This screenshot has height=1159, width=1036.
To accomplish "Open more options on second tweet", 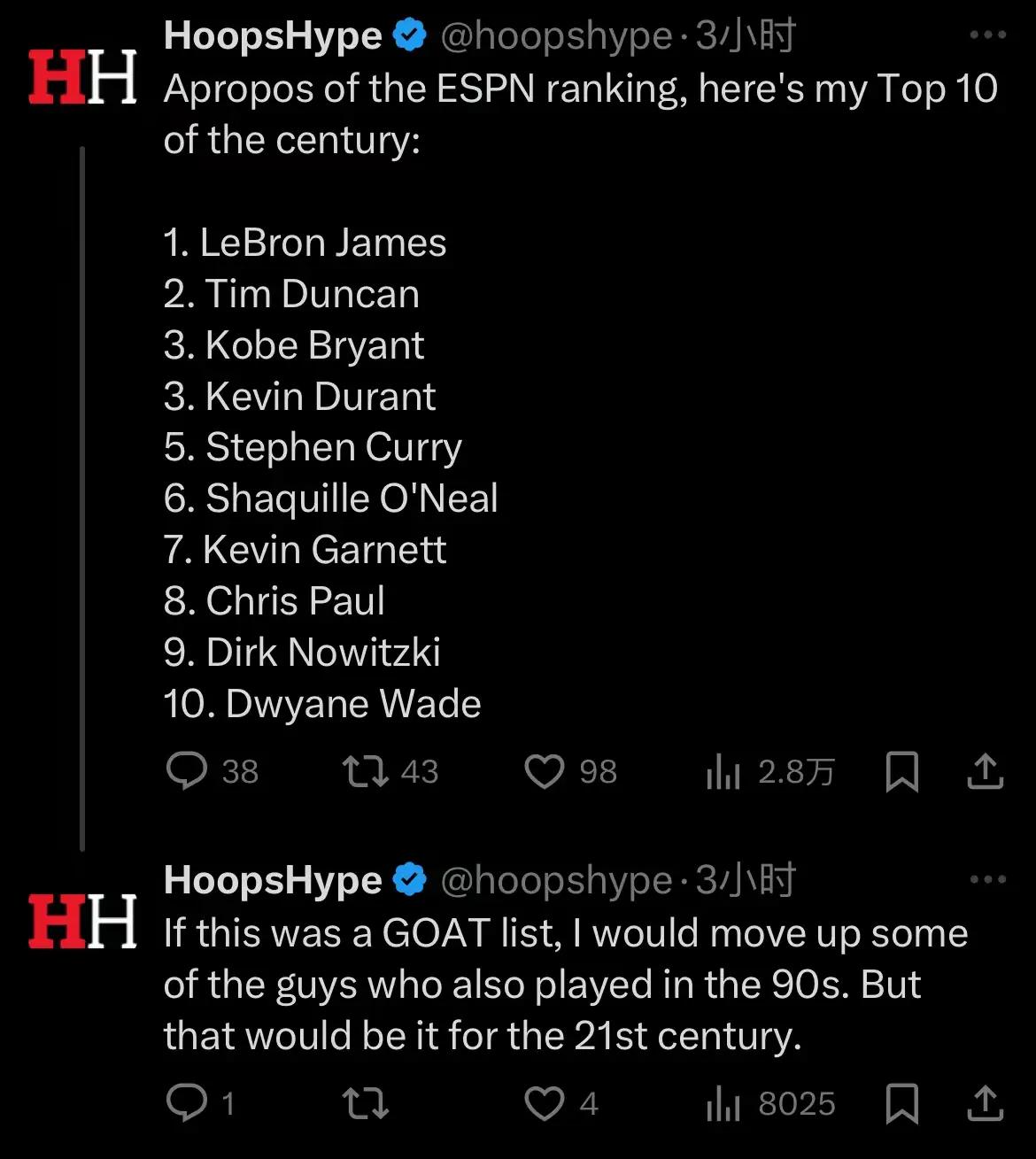I will (988, 880).
